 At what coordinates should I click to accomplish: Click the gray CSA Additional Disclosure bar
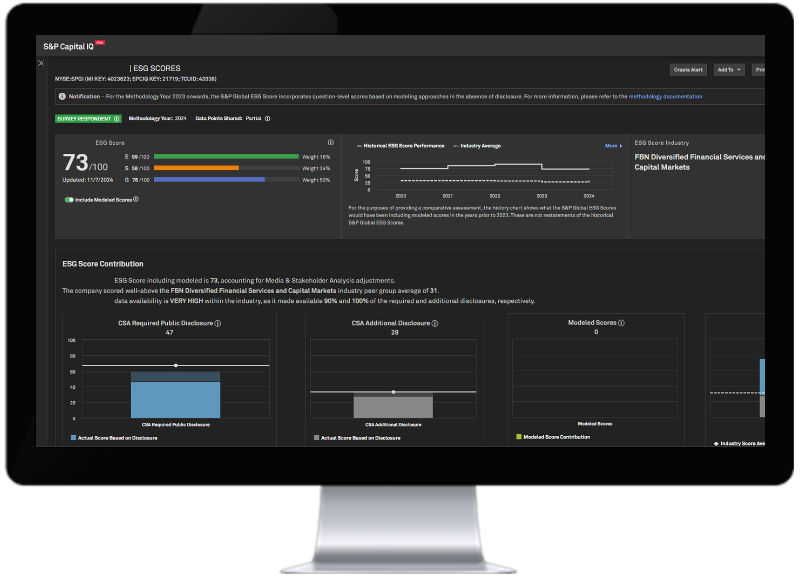[393, 407]
